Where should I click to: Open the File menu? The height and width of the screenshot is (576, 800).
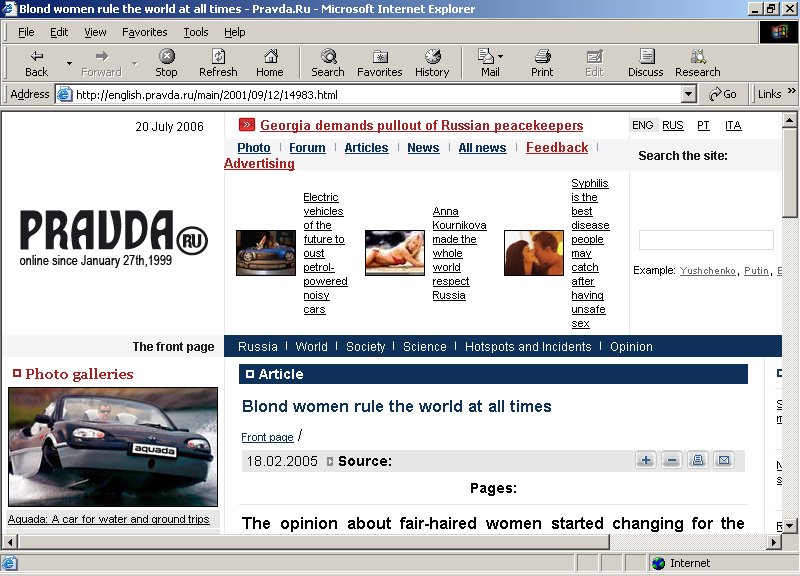[x=26, y=32]
